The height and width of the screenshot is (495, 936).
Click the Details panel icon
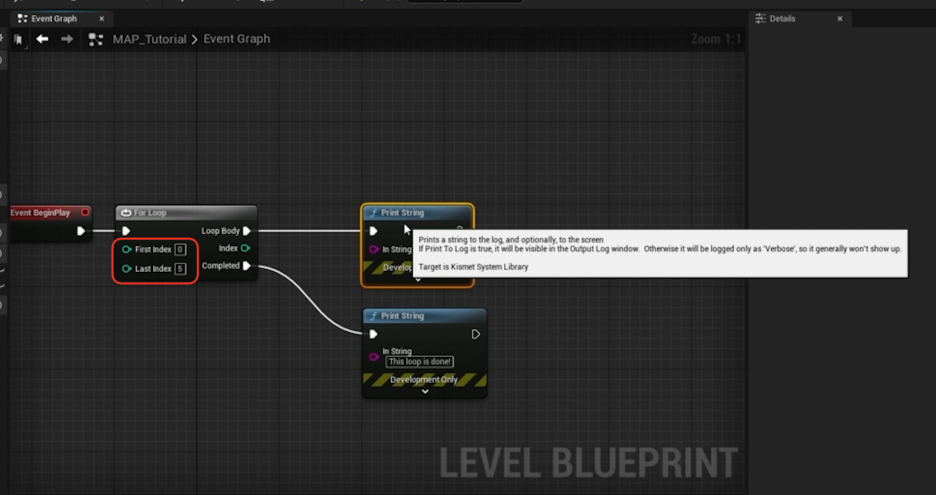coord(760,19)
